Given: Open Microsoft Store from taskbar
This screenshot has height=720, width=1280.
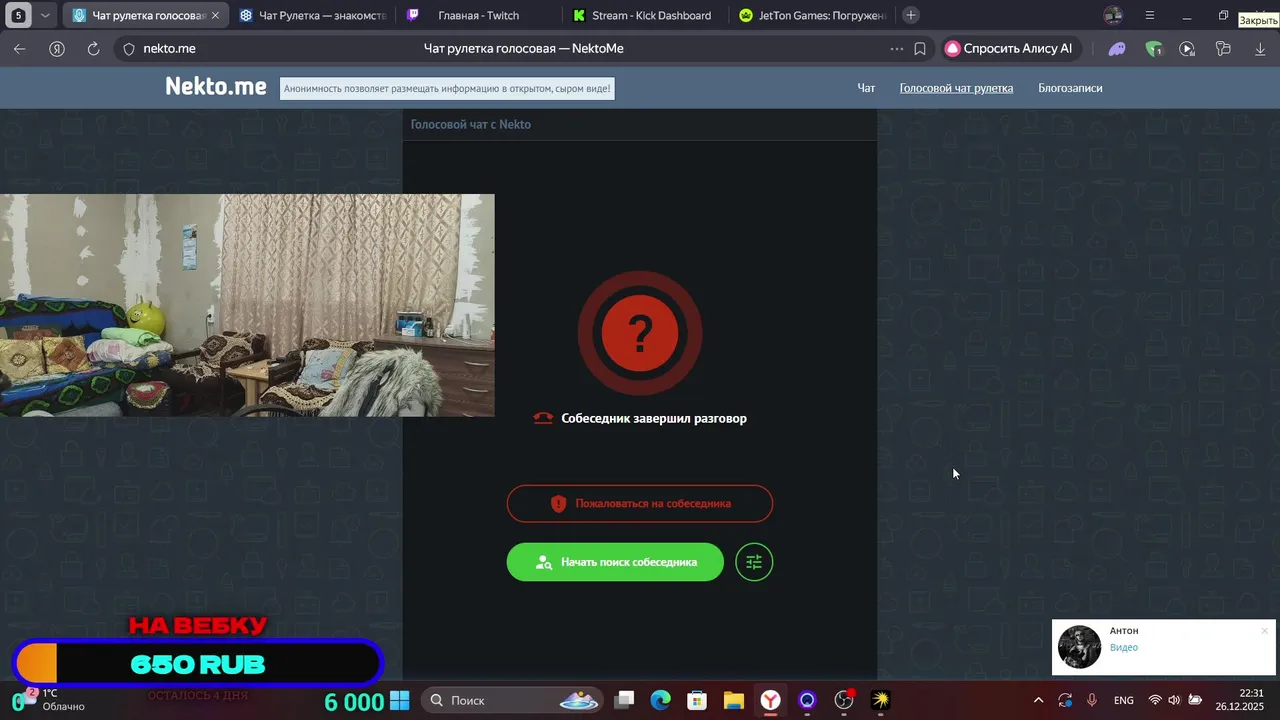Looking at the screenshot, I should pos(697,700).
